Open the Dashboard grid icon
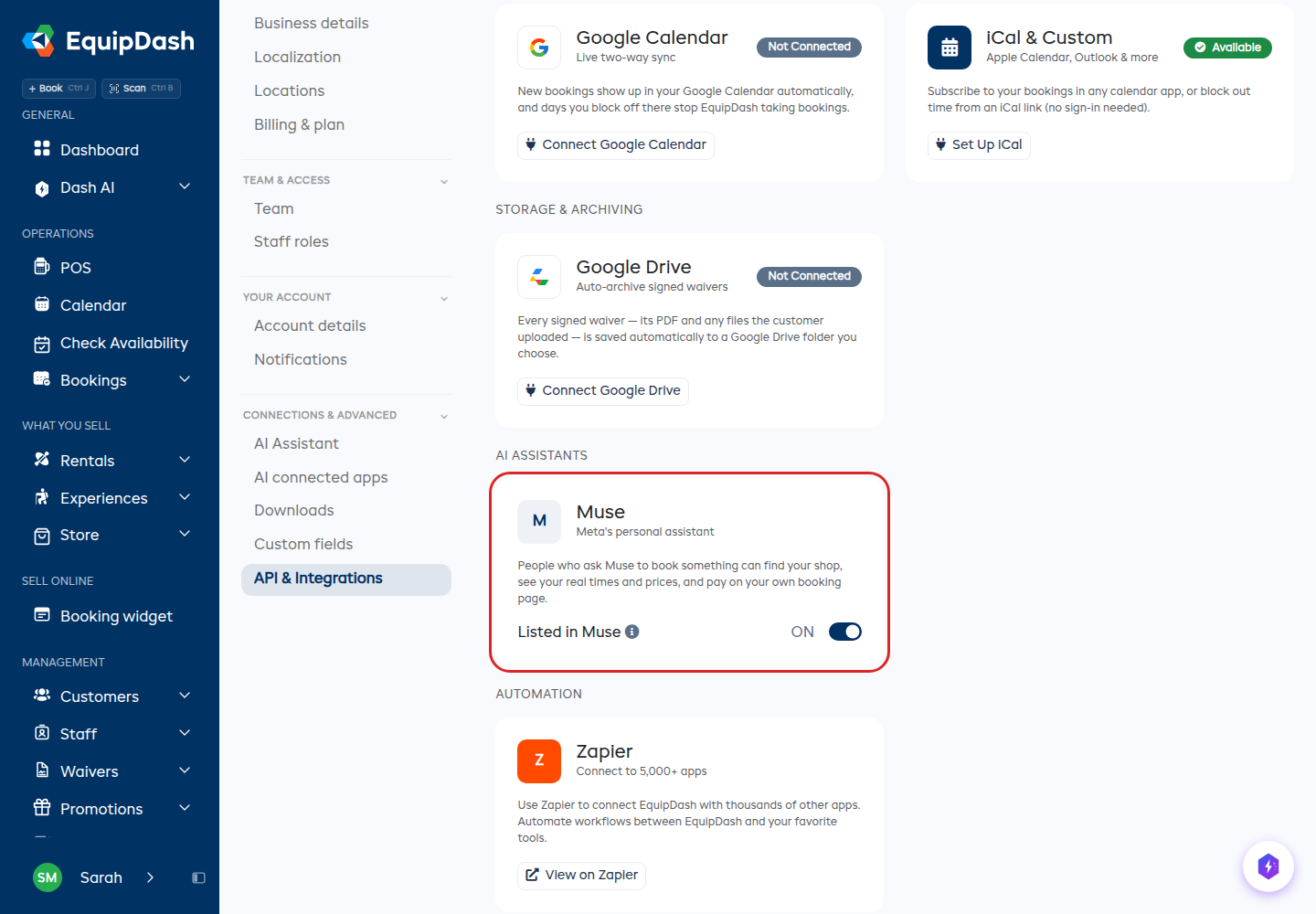This screenshot has height=914, width=1316. coord(42,149)
